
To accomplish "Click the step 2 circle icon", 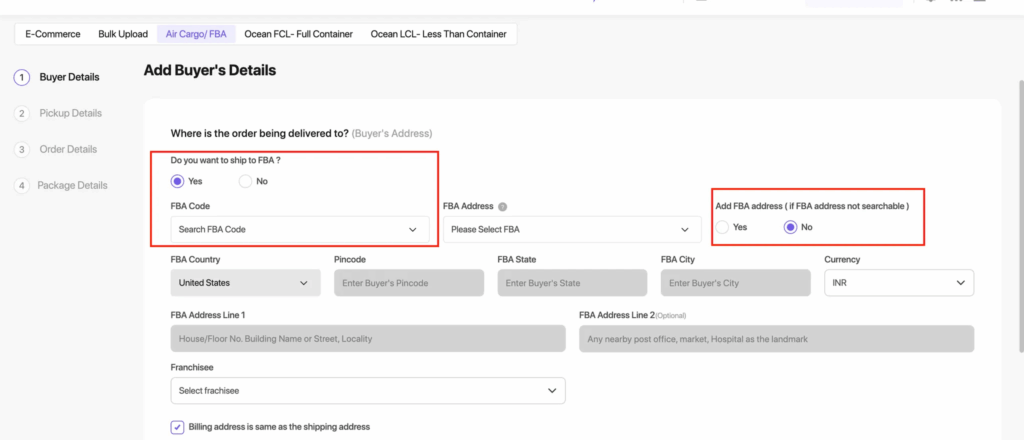I will coord(22,114).
